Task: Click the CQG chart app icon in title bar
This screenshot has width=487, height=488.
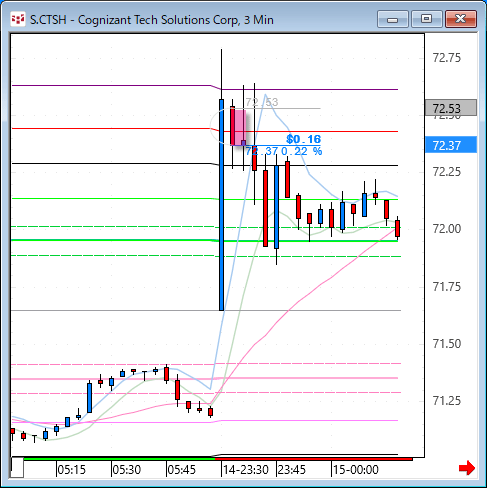Action: coord(18,19)
